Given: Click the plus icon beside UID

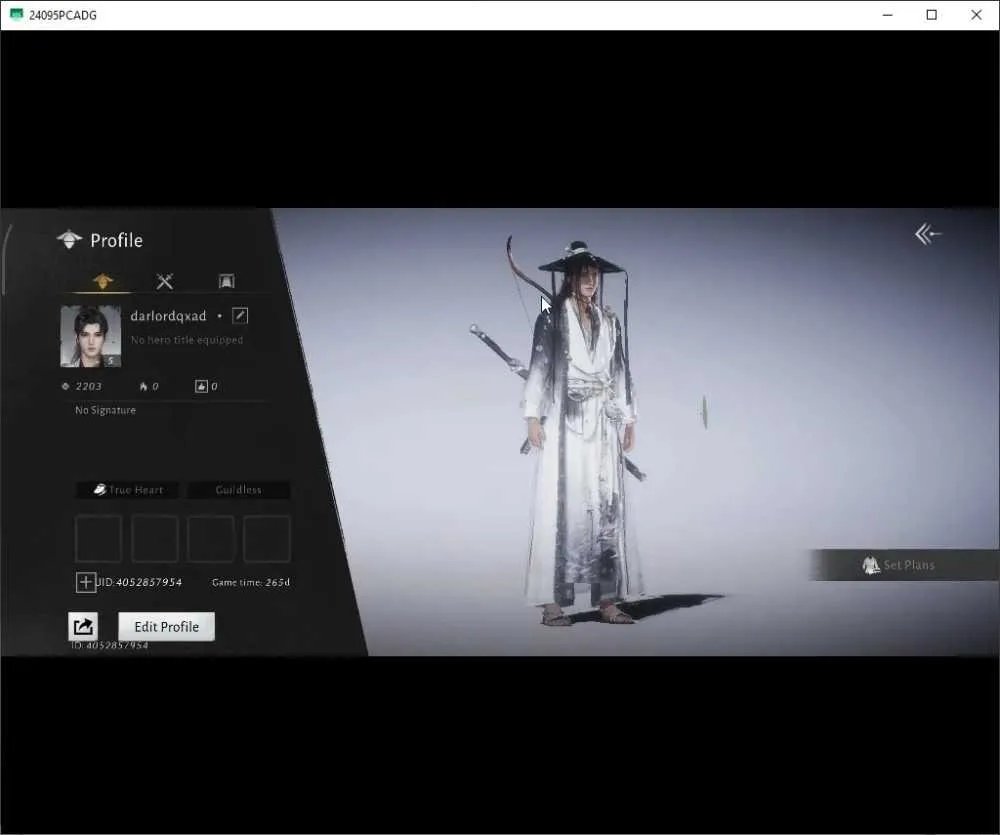Looking at the screenshot, I should pyautogui.click(x=85, y=582).
